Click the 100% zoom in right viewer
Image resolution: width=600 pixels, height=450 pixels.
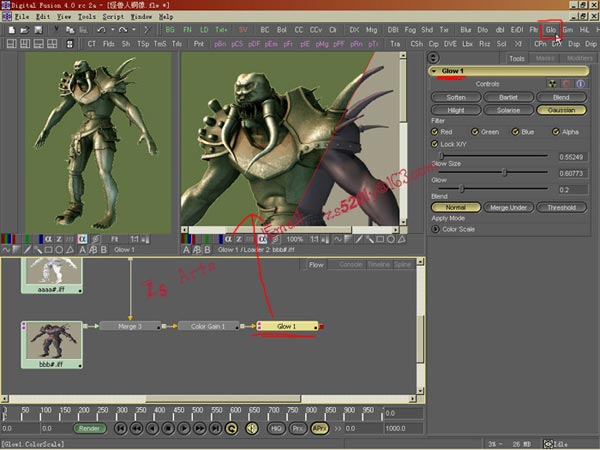pyautogui.click(x=294, y=239)
